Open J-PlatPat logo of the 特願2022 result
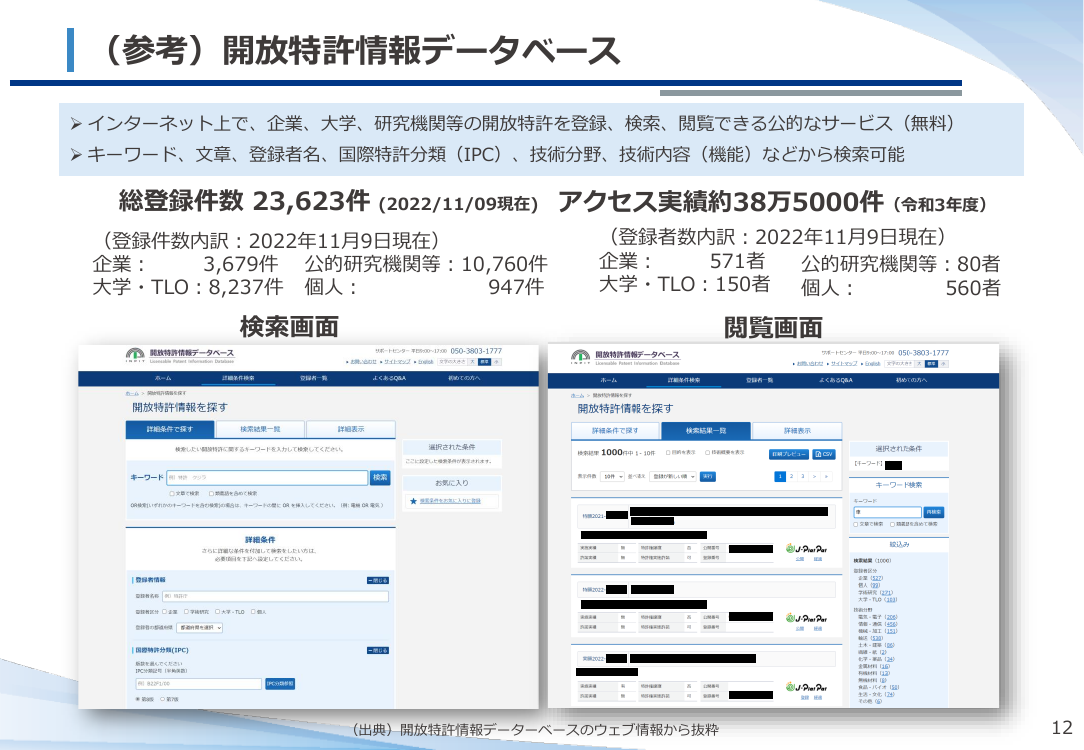 click(x=806, y=618)
